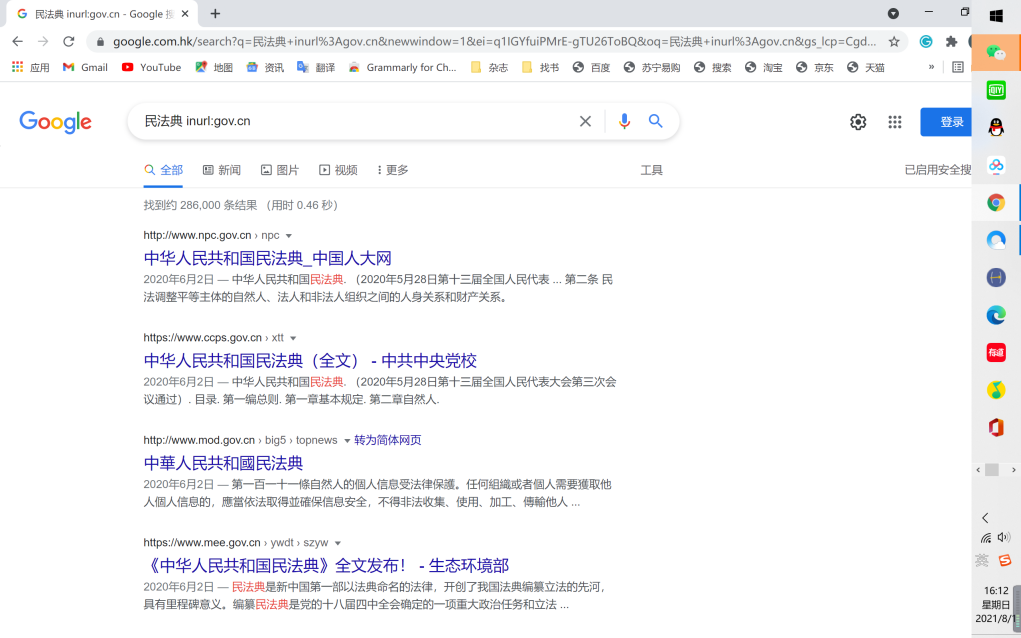Click the browser back arrow
Screen dimensions: 1021x638
(18, 42)
